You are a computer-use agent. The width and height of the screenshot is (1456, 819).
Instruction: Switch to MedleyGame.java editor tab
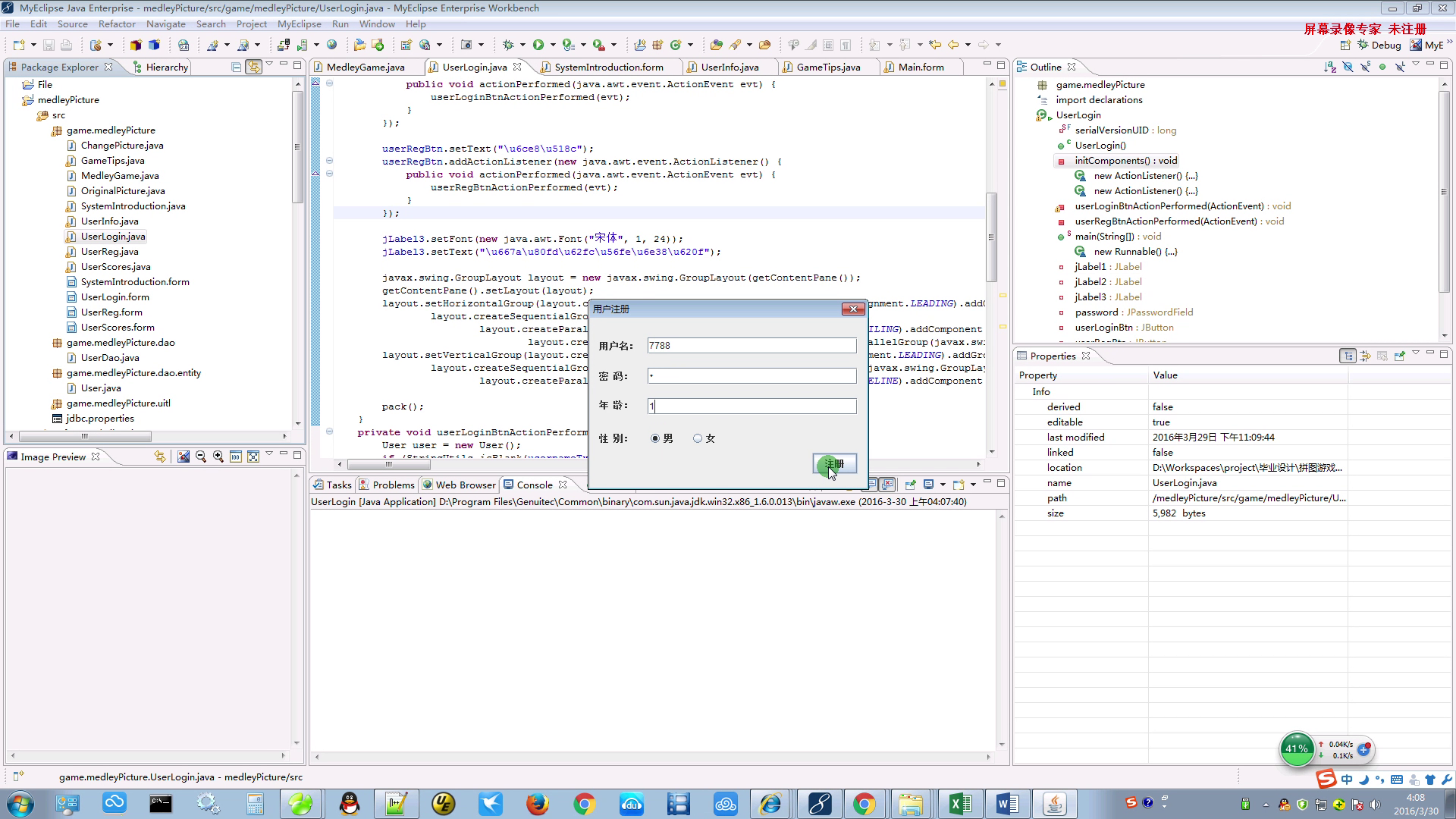[x=366, y=67]
